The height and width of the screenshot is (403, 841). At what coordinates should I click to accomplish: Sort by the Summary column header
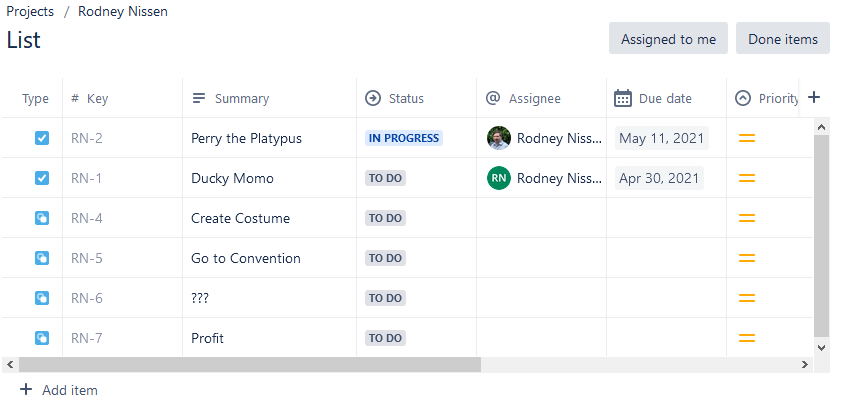pyautogui.click(x=241, y=98)
